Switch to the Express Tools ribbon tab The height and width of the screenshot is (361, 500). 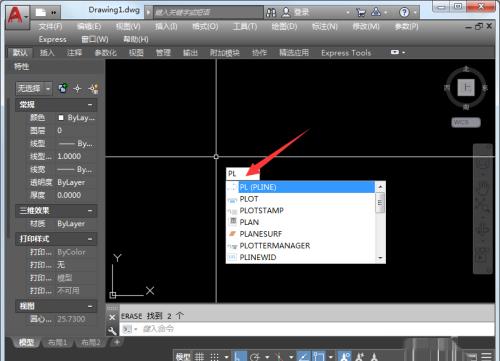click(346, 53)
